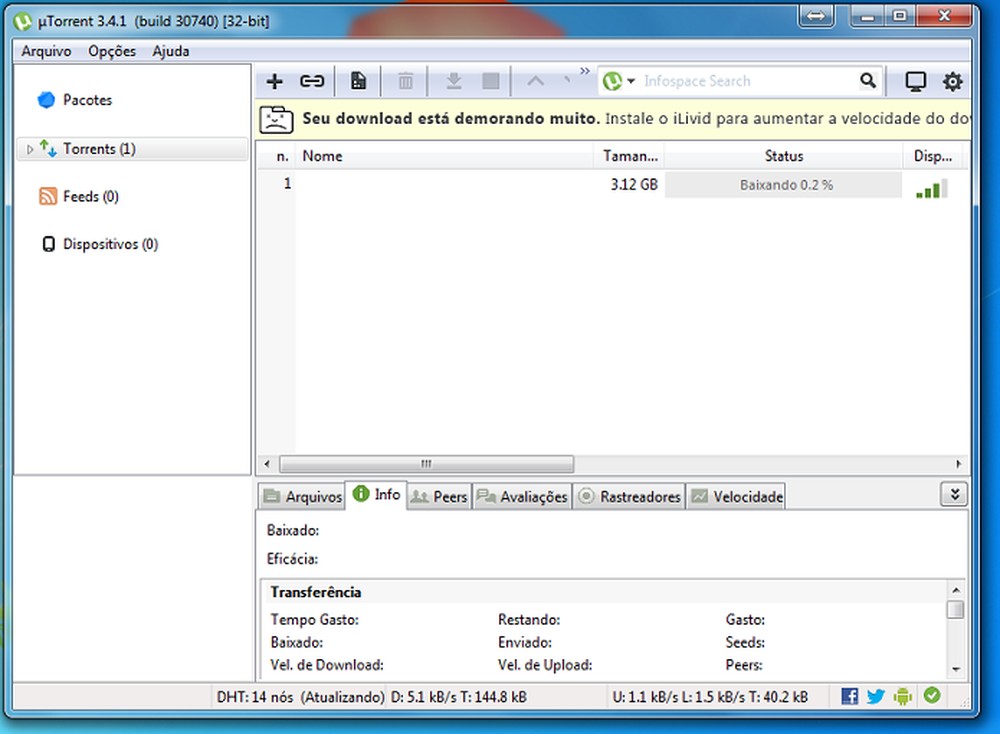Select the Create New Torrent icon
This screenshot has width=1000, height=734.
click(x=358, y=81)
